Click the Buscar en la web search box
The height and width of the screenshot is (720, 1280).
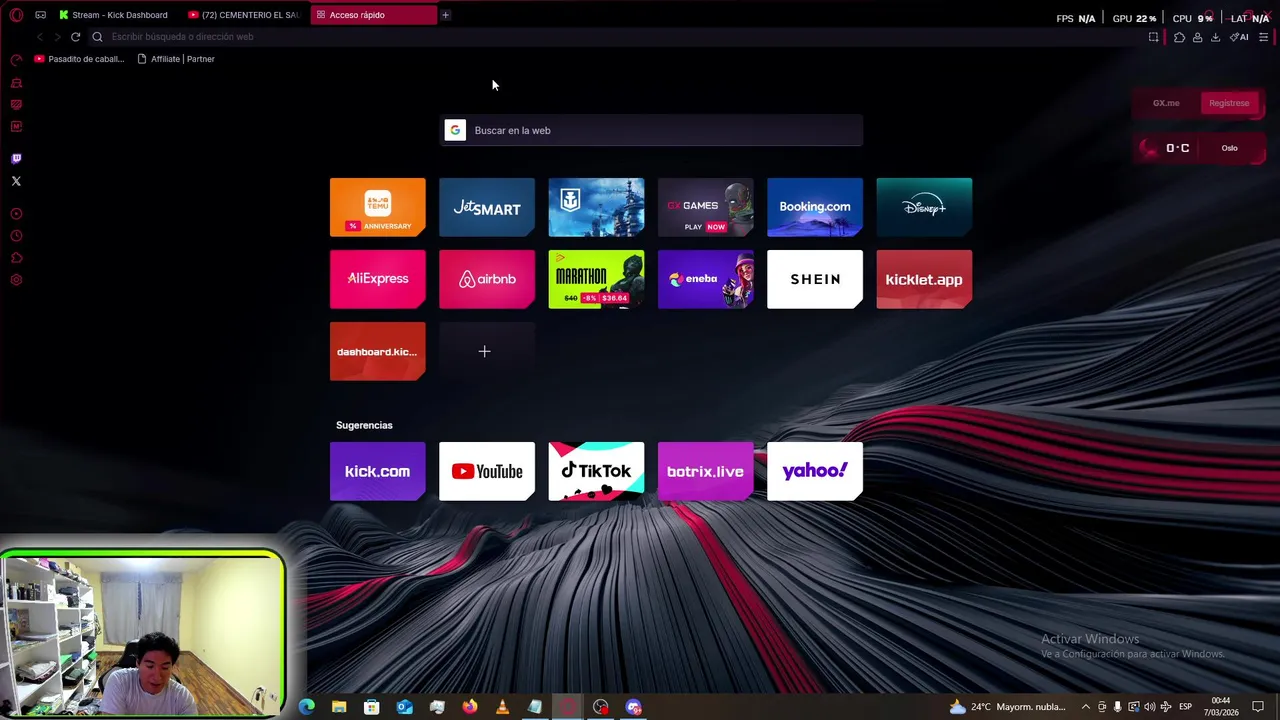652,130
